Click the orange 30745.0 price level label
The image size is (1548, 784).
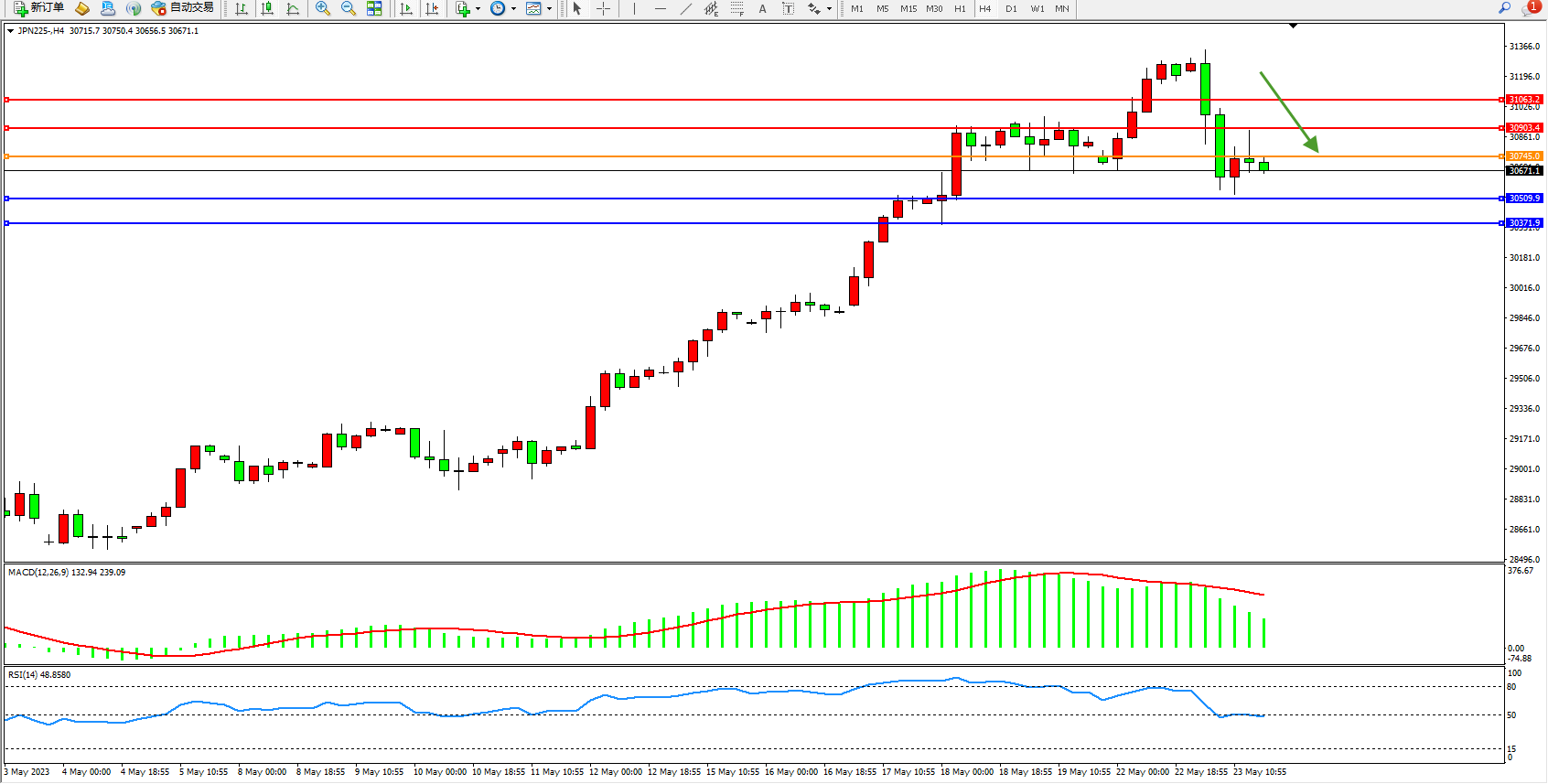point(1524,156)
